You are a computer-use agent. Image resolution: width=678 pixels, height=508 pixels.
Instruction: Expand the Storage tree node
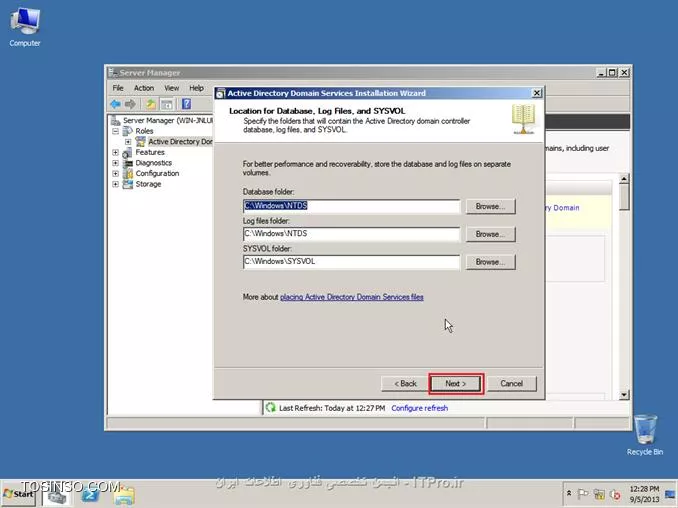click(115, 184)
